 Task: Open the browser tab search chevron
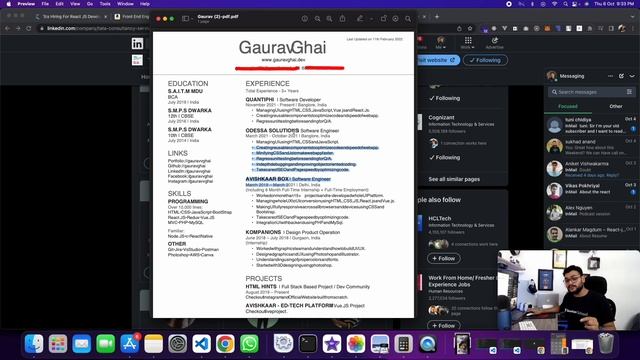point(632,17)
